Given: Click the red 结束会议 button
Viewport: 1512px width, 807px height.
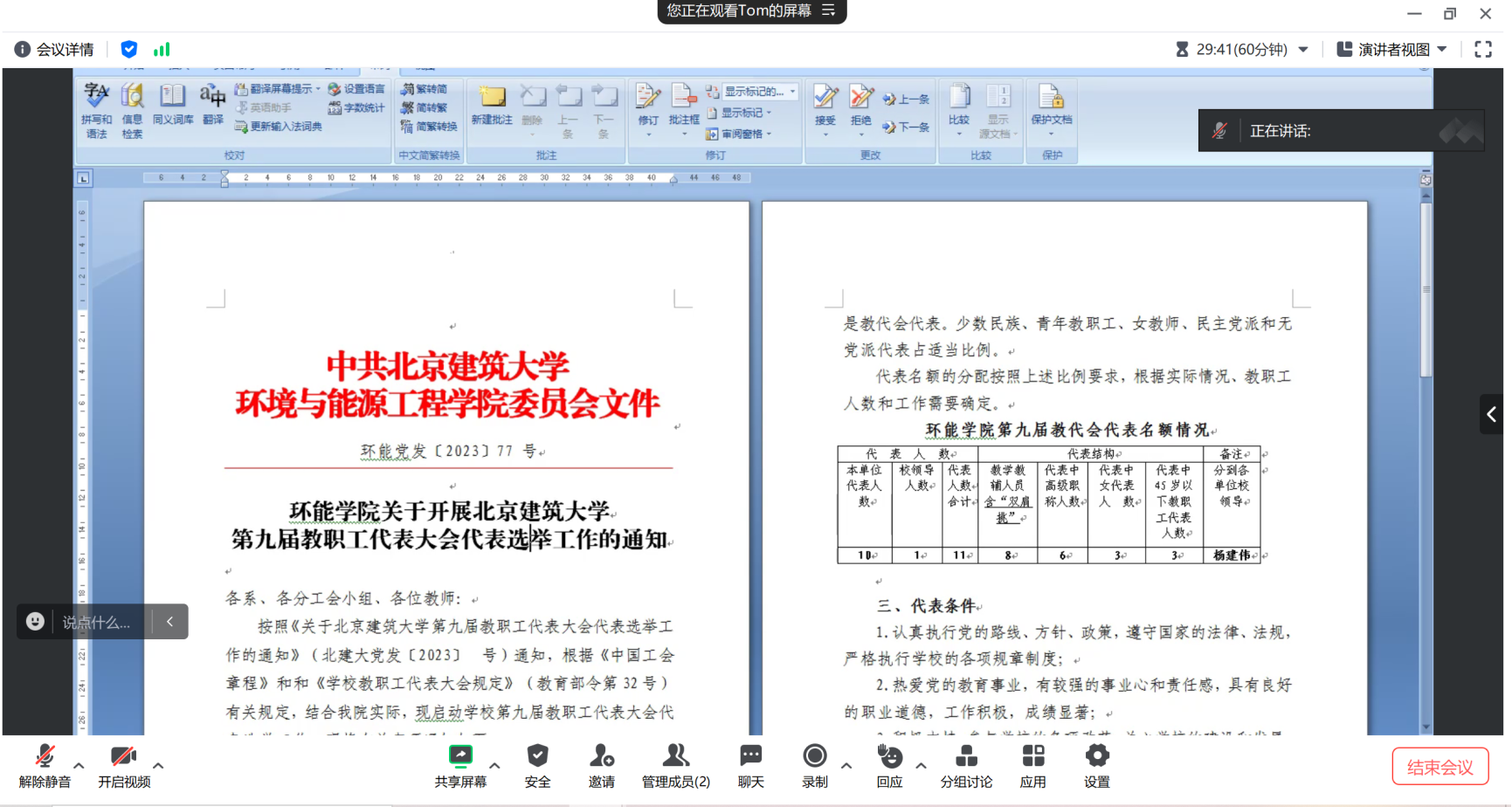Looking at the screenshot, I should coord(1440,768).
